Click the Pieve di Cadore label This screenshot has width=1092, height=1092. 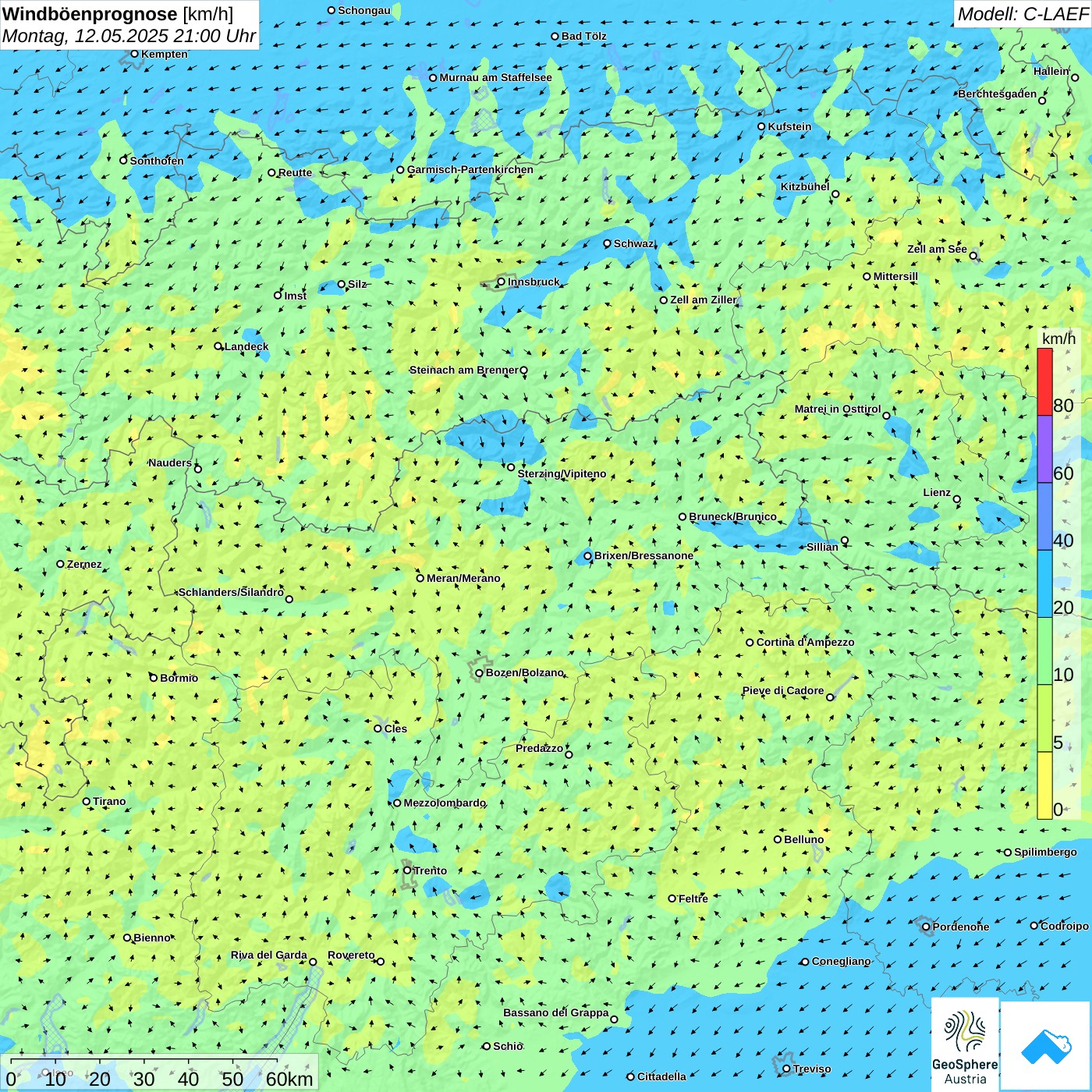[x=783, y=690]
